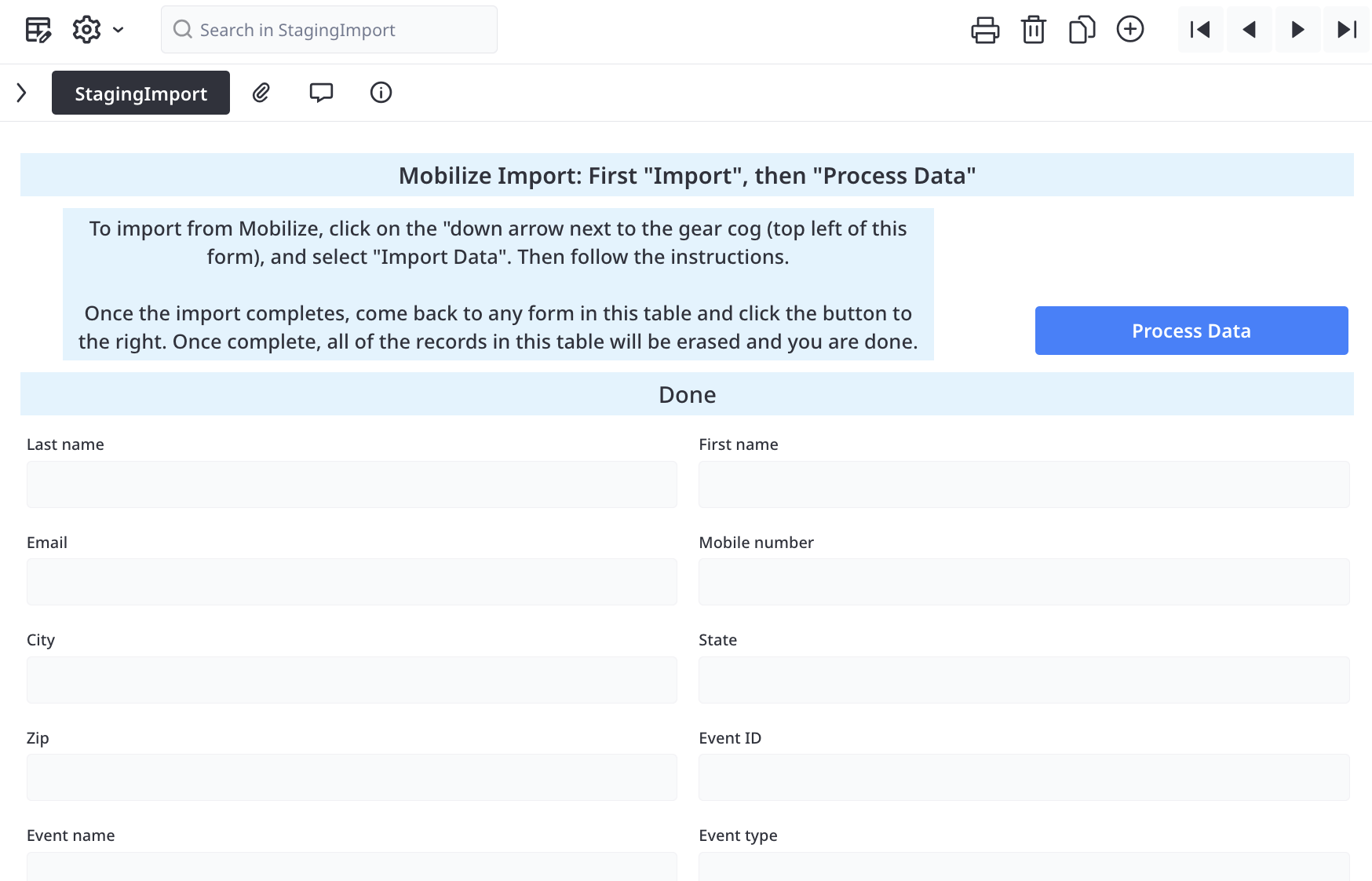The width and height of the screenshot is (1372, 881).
Task: Click the Event name field
Action: tap(352, 867)
